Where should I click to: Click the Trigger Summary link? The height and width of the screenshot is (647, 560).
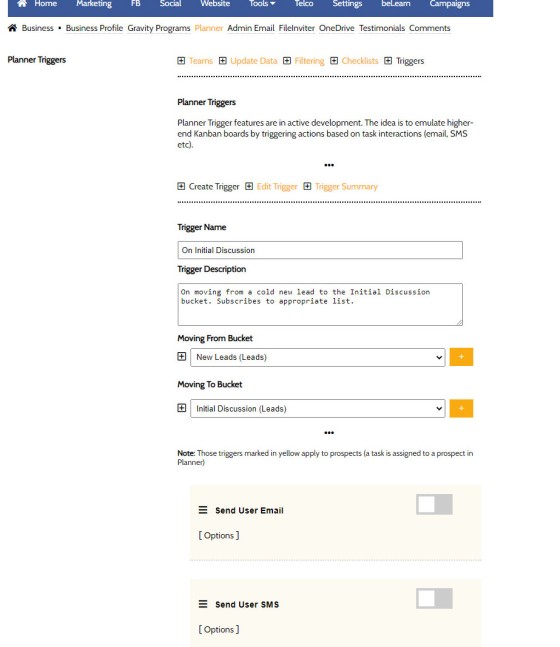click(346, 187)
